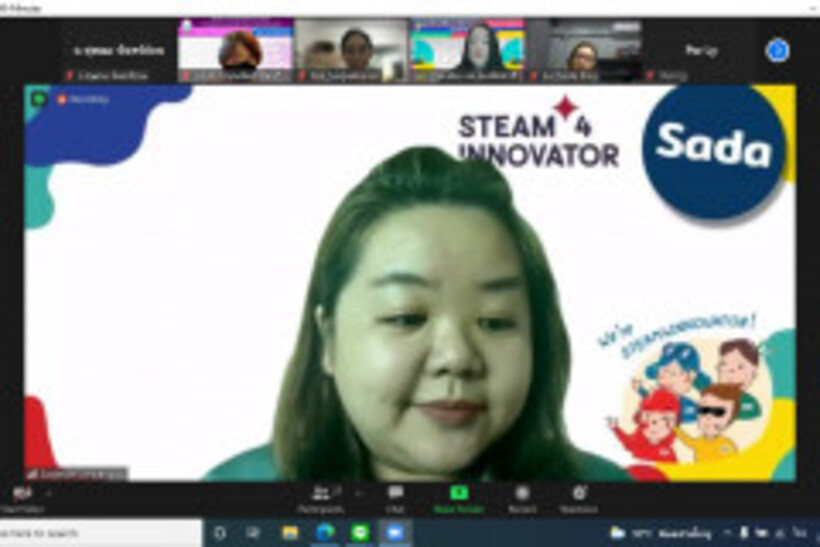
Task: Click the Start Video camera icon
Action: click(22, 493)
